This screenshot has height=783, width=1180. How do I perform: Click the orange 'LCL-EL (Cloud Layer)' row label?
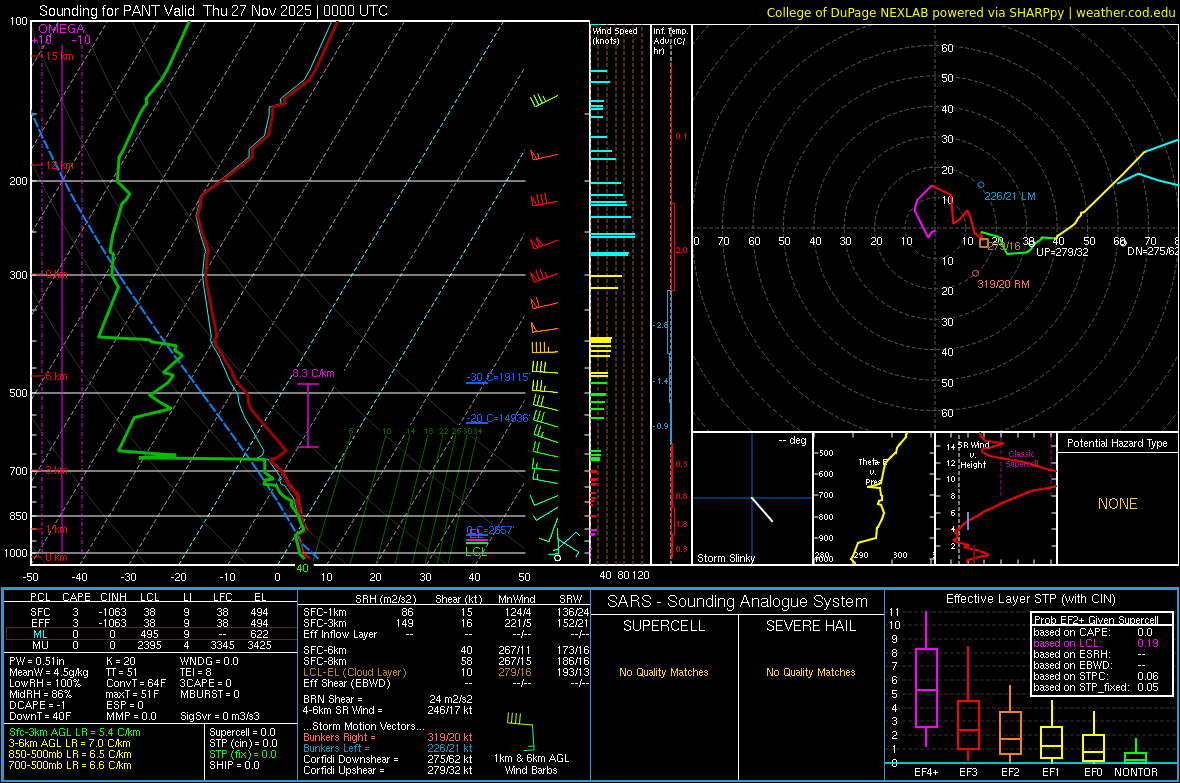pyautogui.click(x=354, y=672)
